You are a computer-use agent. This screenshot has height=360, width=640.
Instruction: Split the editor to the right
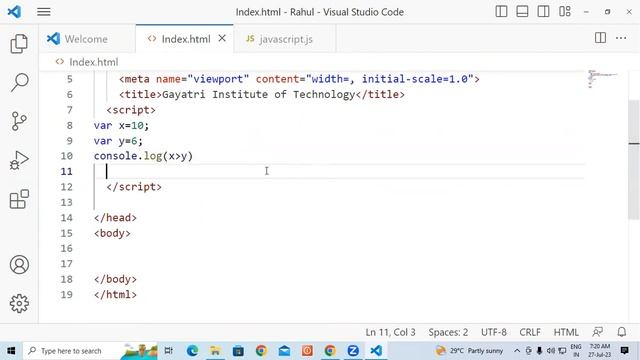click(600, 38)
